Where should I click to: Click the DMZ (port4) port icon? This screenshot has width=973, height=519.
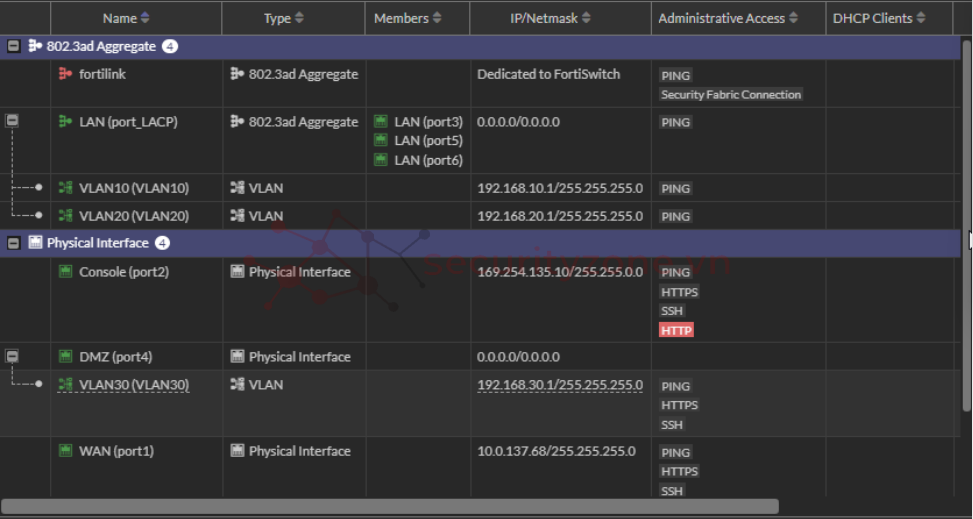tap(65, 357)
